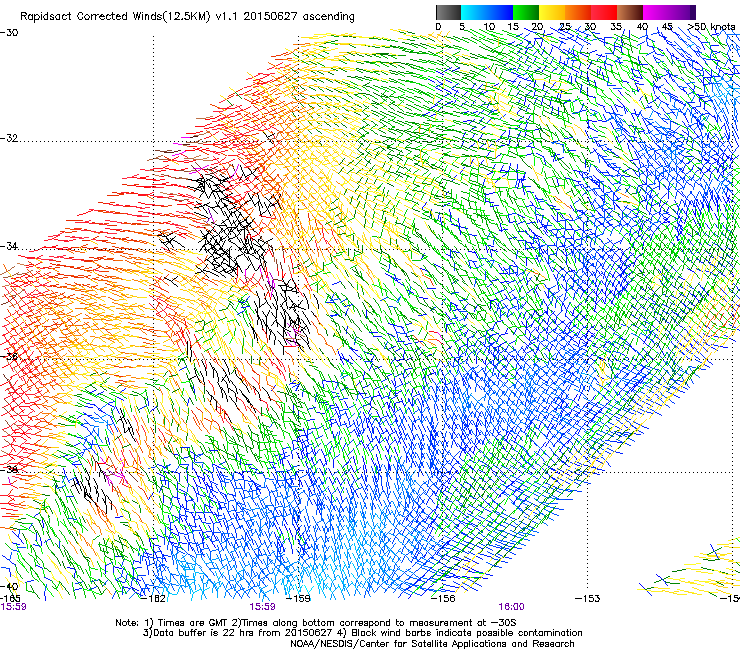Click the -40 latitude axis label
Screen dimensions: 740x650
tap(9, 587)
